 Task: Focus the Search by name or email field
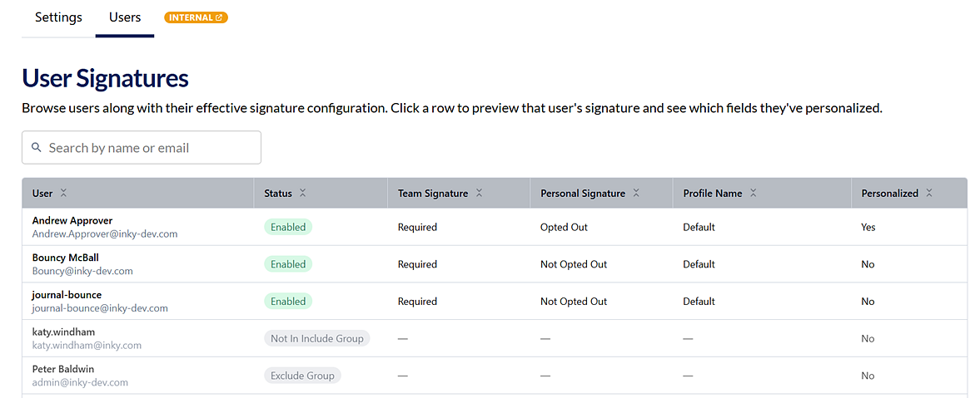tap(142, 147)
